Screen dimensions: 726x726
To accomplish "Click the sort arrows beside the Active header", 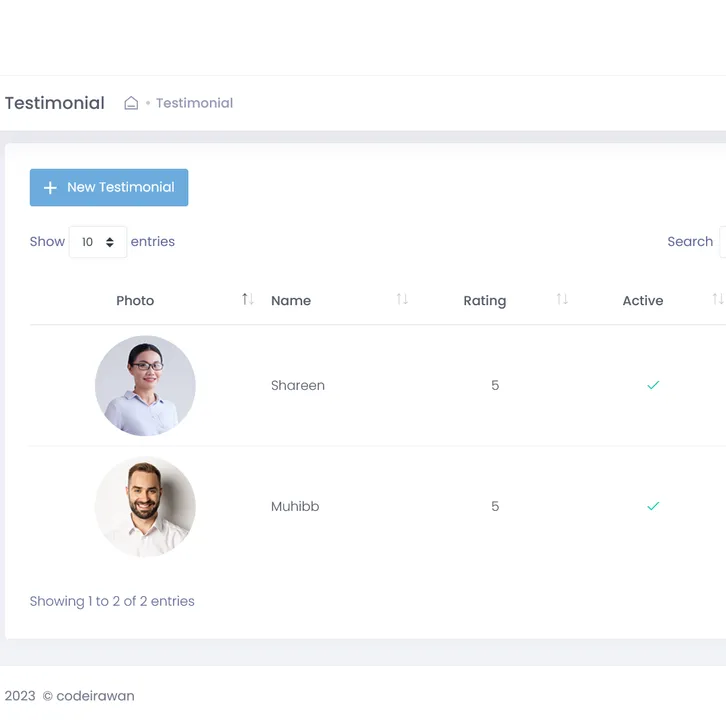I will (x=717, y=300).
